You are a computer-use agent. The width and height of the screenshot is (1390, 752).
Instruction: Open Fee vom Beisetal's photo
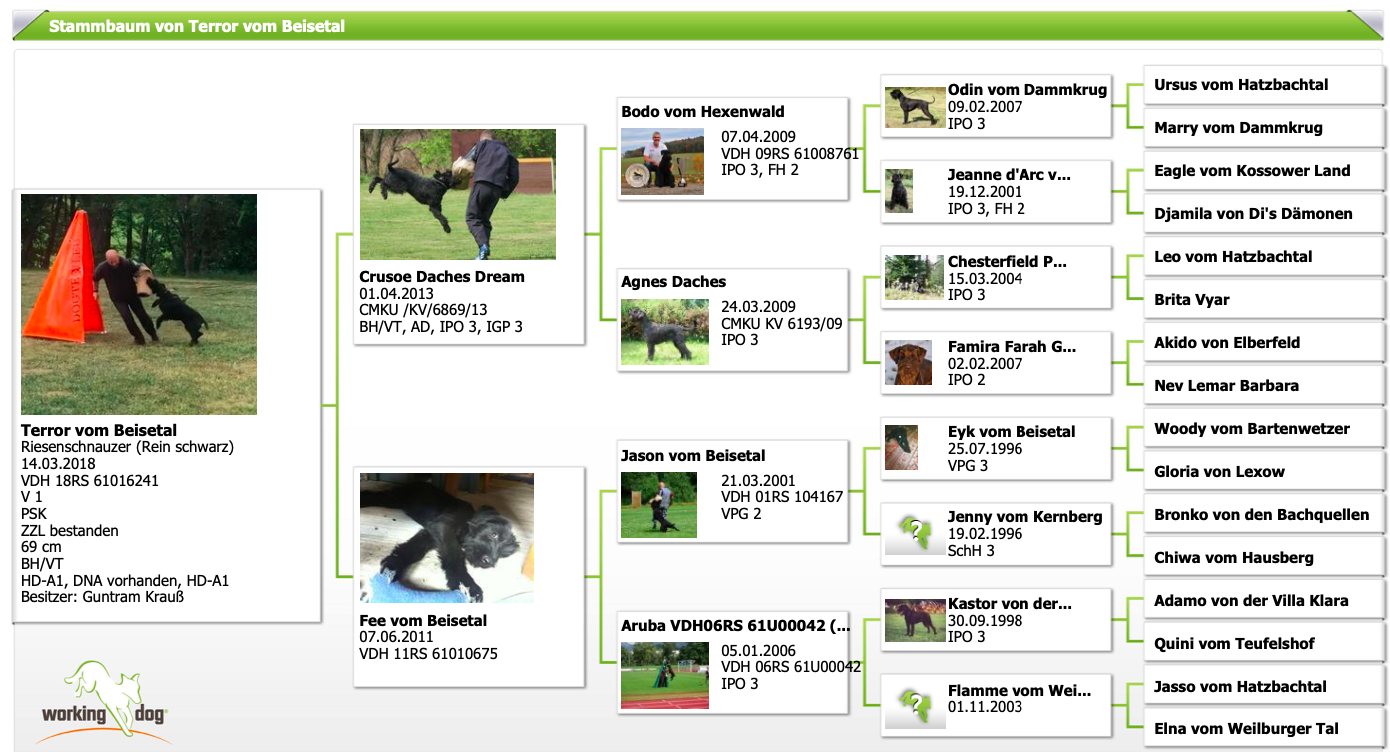[x=447, y=538]
